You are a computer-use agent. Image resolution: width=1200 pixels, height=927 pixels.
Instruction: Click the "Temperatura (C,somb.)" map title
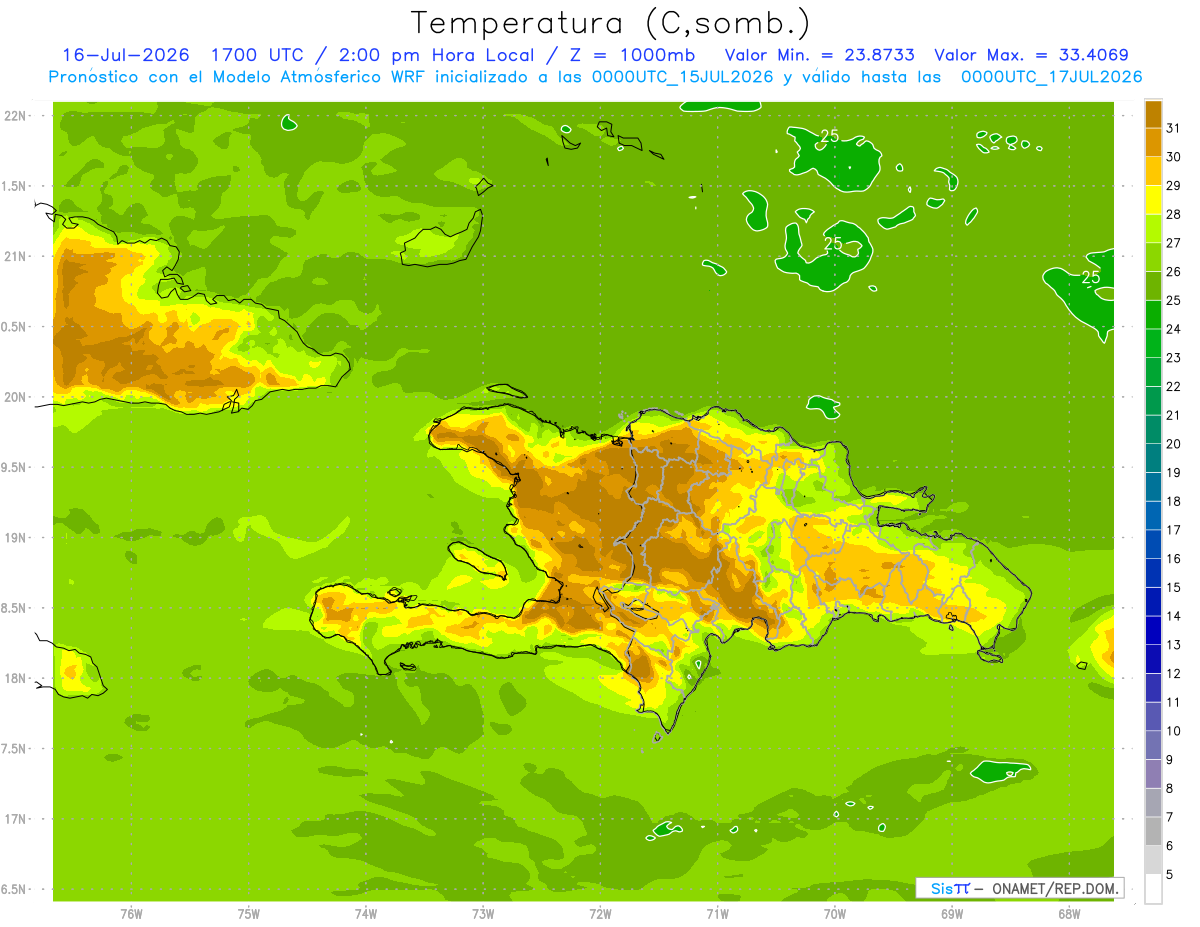click(x=610, y=23)
